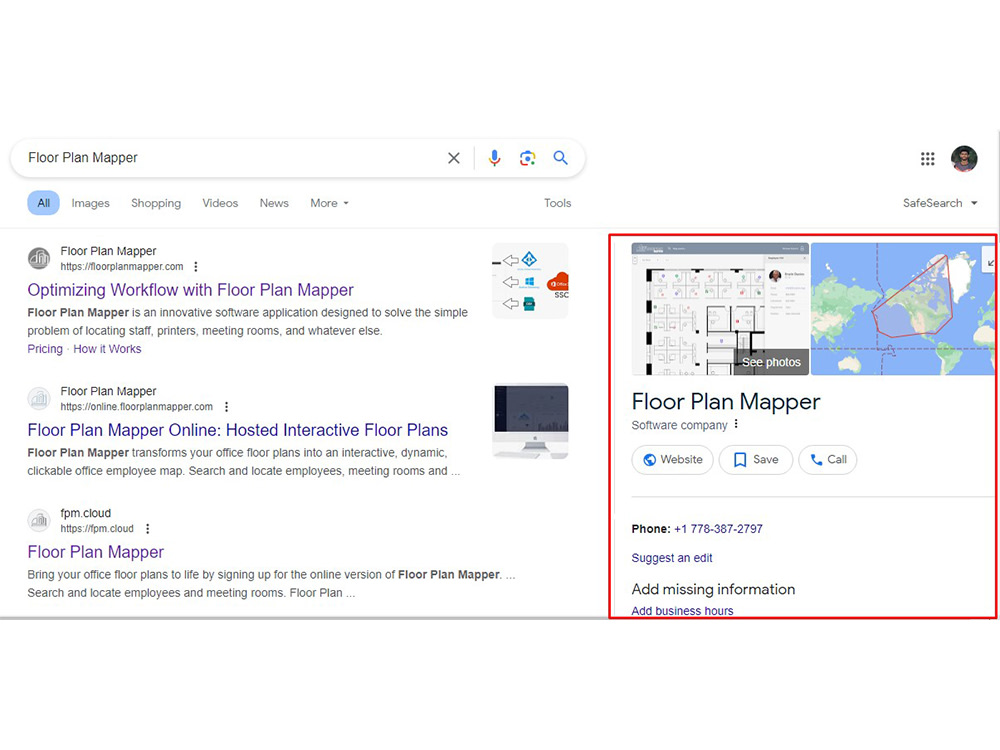Click favicon of the online.floorplanmapper.com result

[x=39, y=399]
